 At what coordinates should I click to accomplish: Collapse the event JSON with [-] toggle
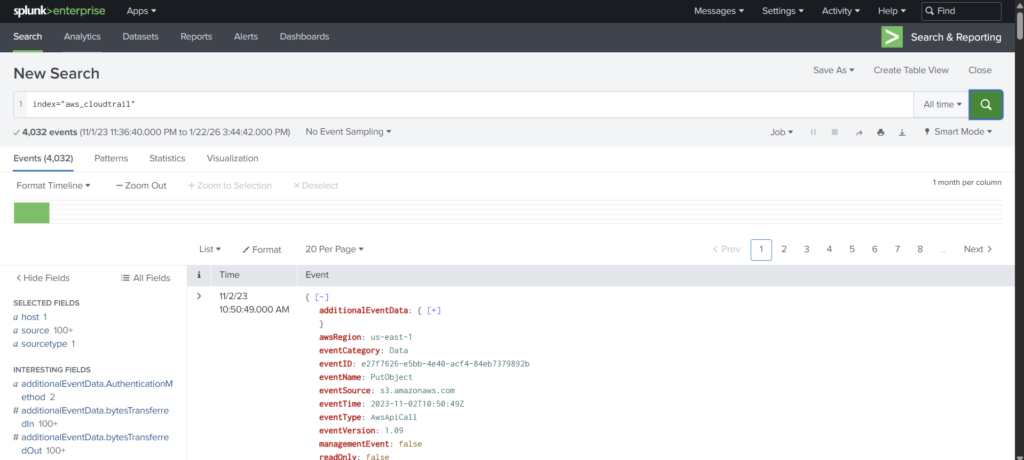click(322, 297)
